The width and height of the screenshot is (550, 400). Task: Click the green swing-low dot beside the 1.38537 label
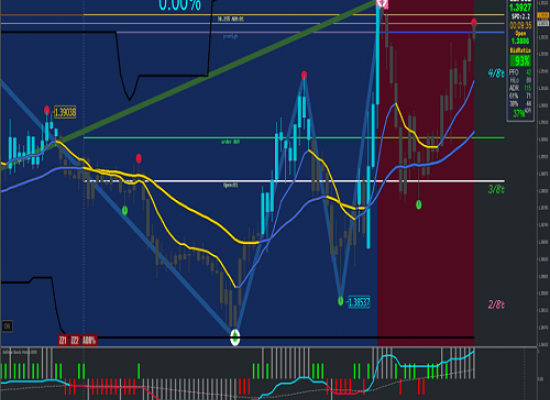pos(340,301)
